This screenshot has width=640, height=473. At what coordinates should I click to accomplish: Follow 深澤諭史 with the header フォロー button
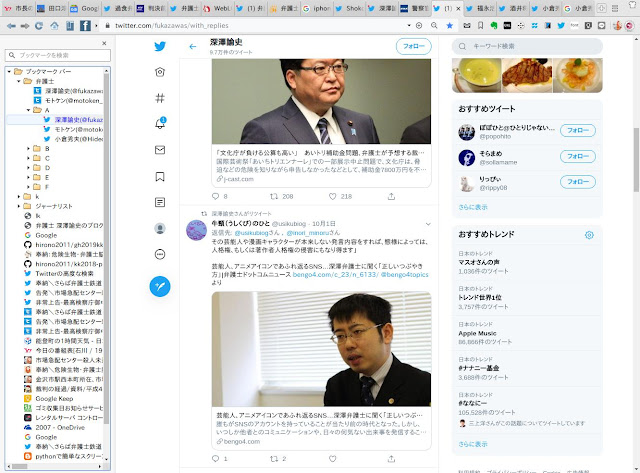click(413, 46)
